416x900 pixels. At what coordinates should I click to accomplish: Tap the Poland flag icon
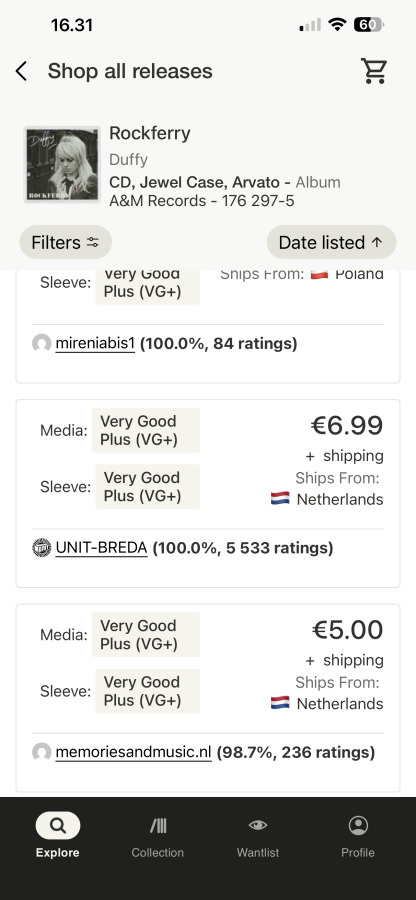point(319,274)
